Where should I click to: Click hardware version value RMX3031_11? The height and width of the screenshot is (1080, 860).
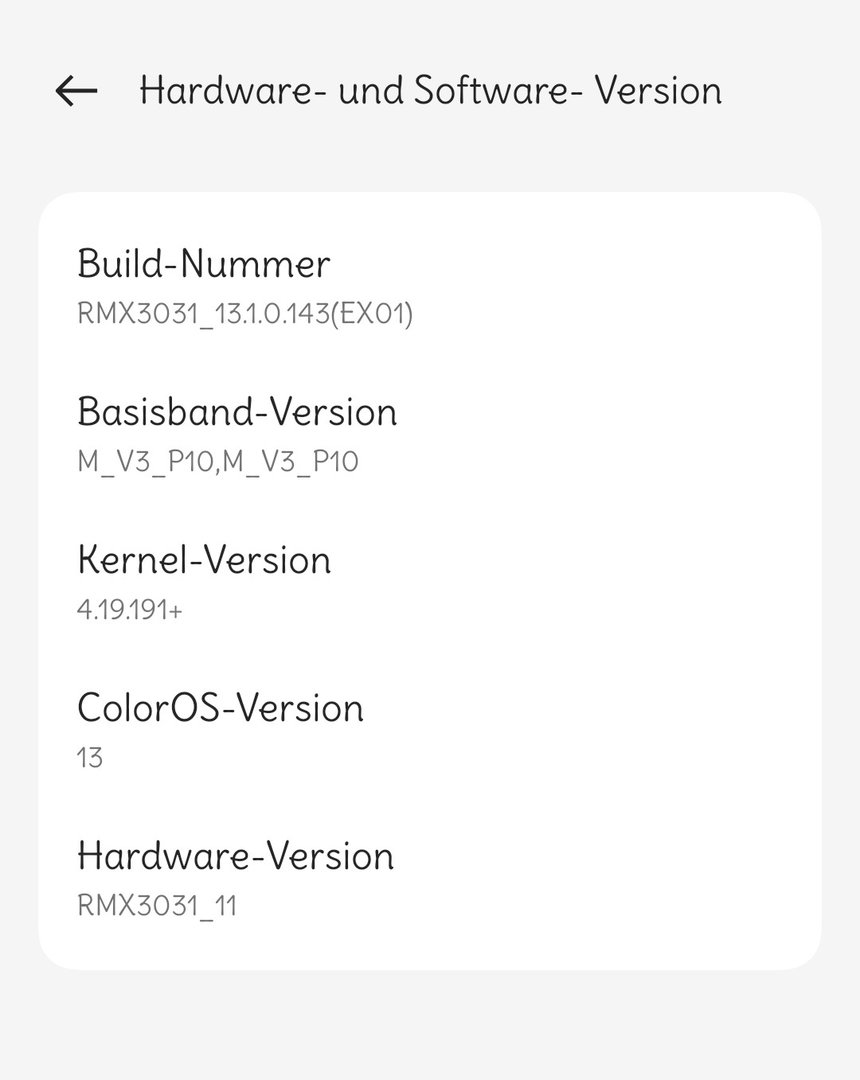click(x=157, y=906)
